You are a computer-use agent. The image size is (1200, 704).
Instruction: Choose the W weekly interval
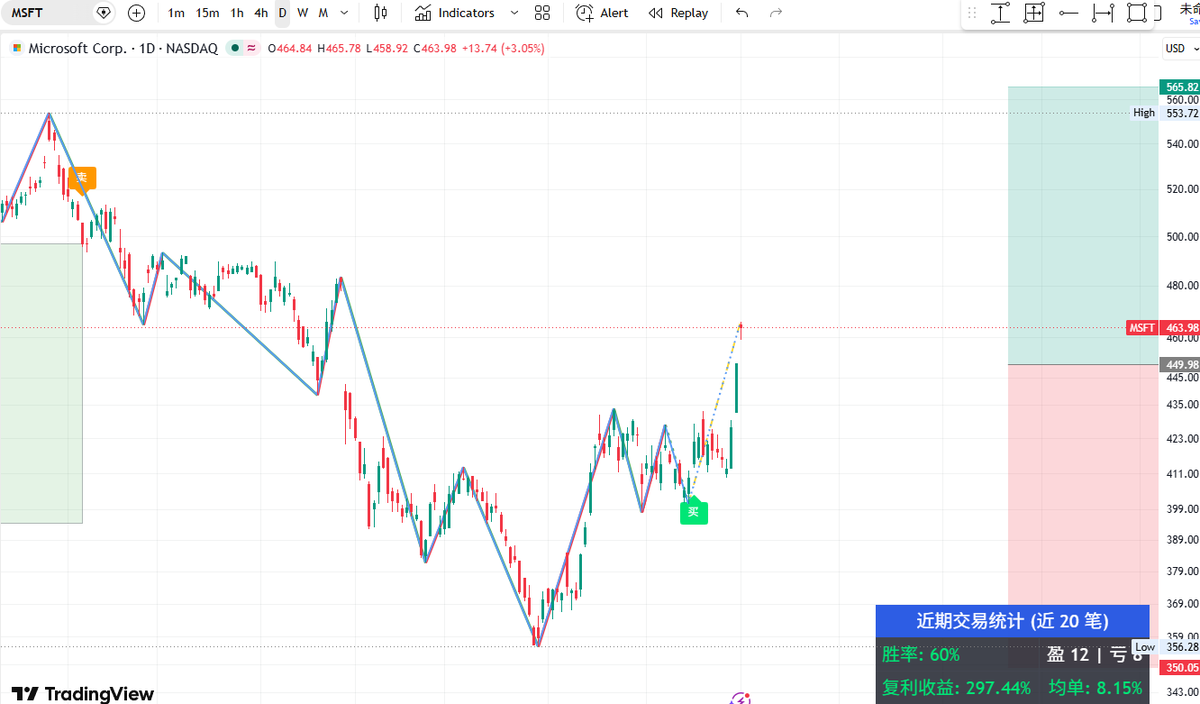[x=302, y=13]
